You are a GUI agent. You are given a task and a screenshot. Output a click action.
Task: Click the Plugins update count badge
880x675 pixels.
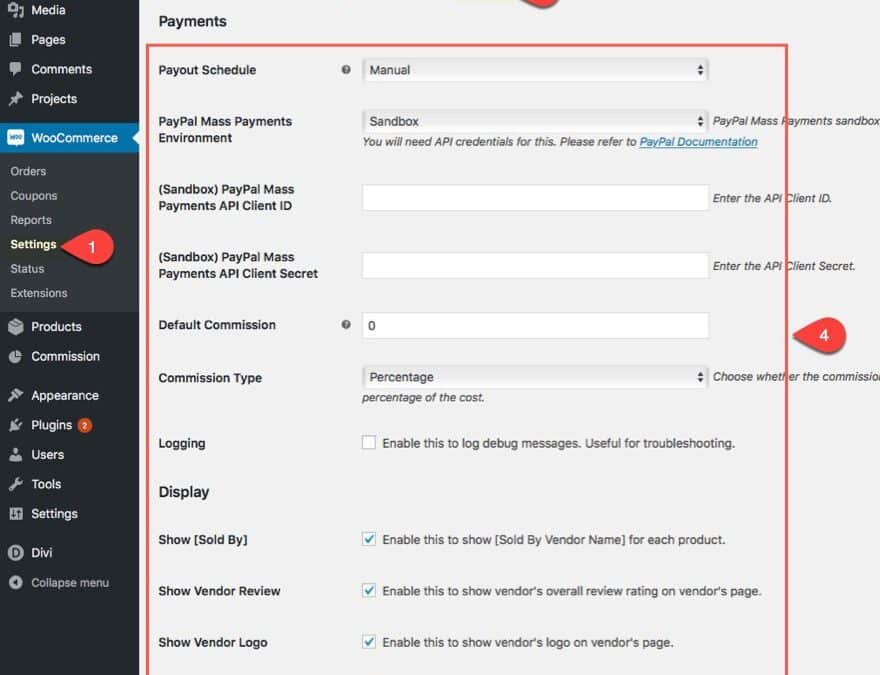tap(84, 425)
